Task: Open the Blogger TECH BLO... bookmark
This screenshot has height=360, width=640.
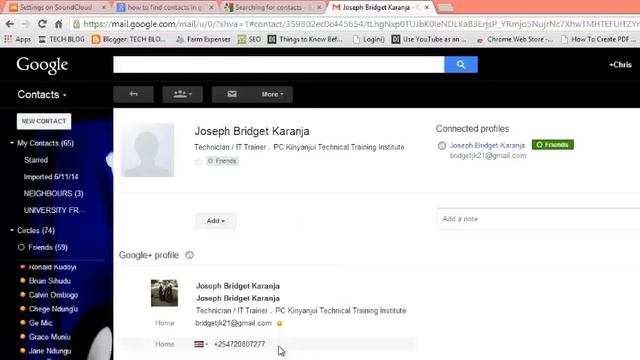Action: [x=129, y=39]
